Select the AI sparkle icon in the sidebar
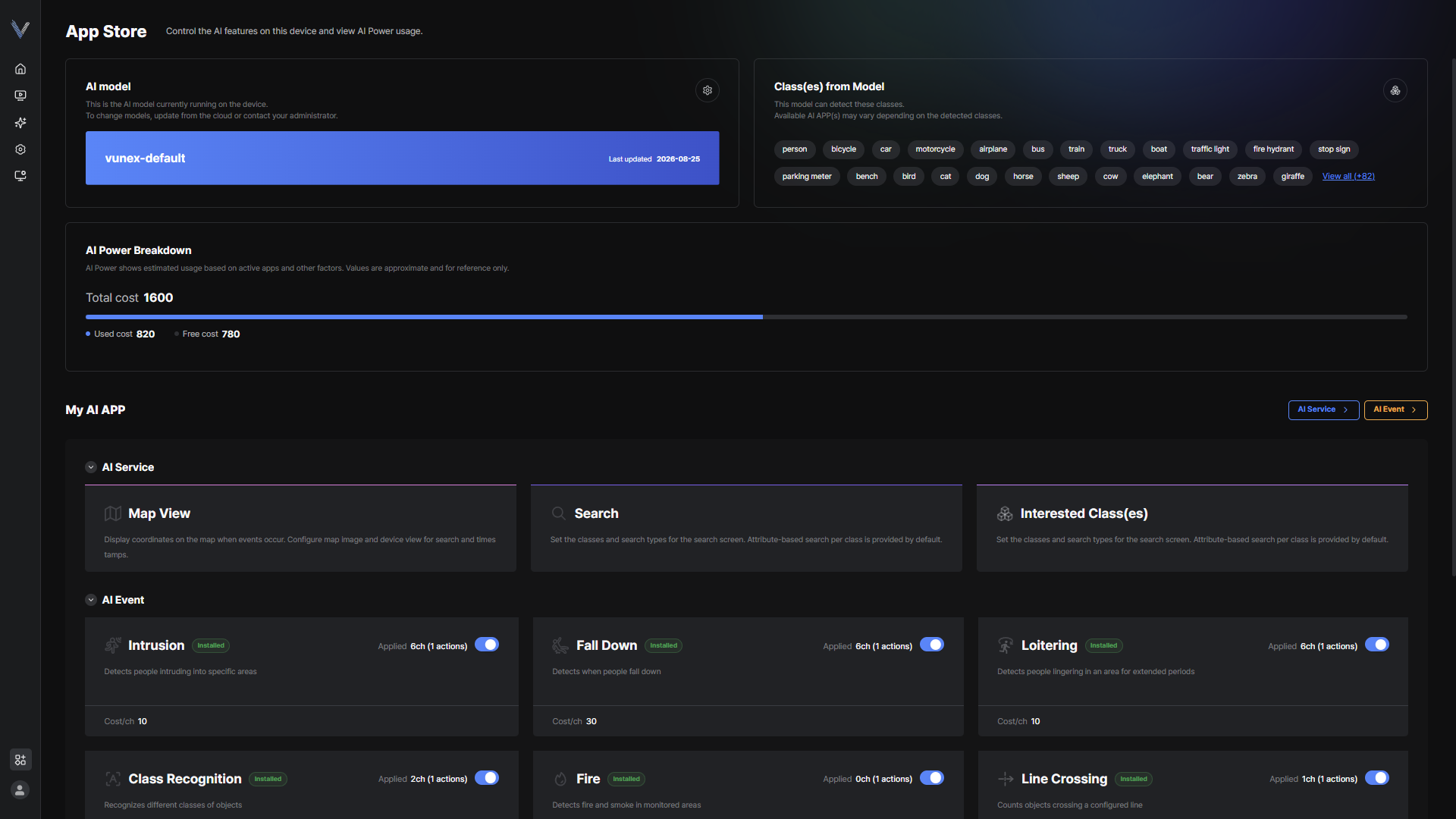This screenshot has width=1456, height=819. 20,123
